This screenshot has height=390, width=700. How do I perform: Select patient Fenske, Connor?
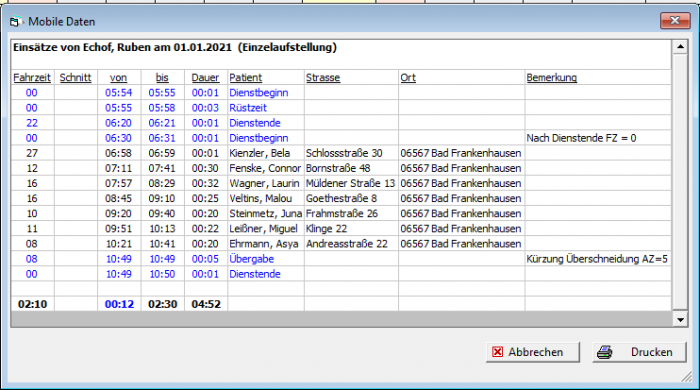[265, 168]
